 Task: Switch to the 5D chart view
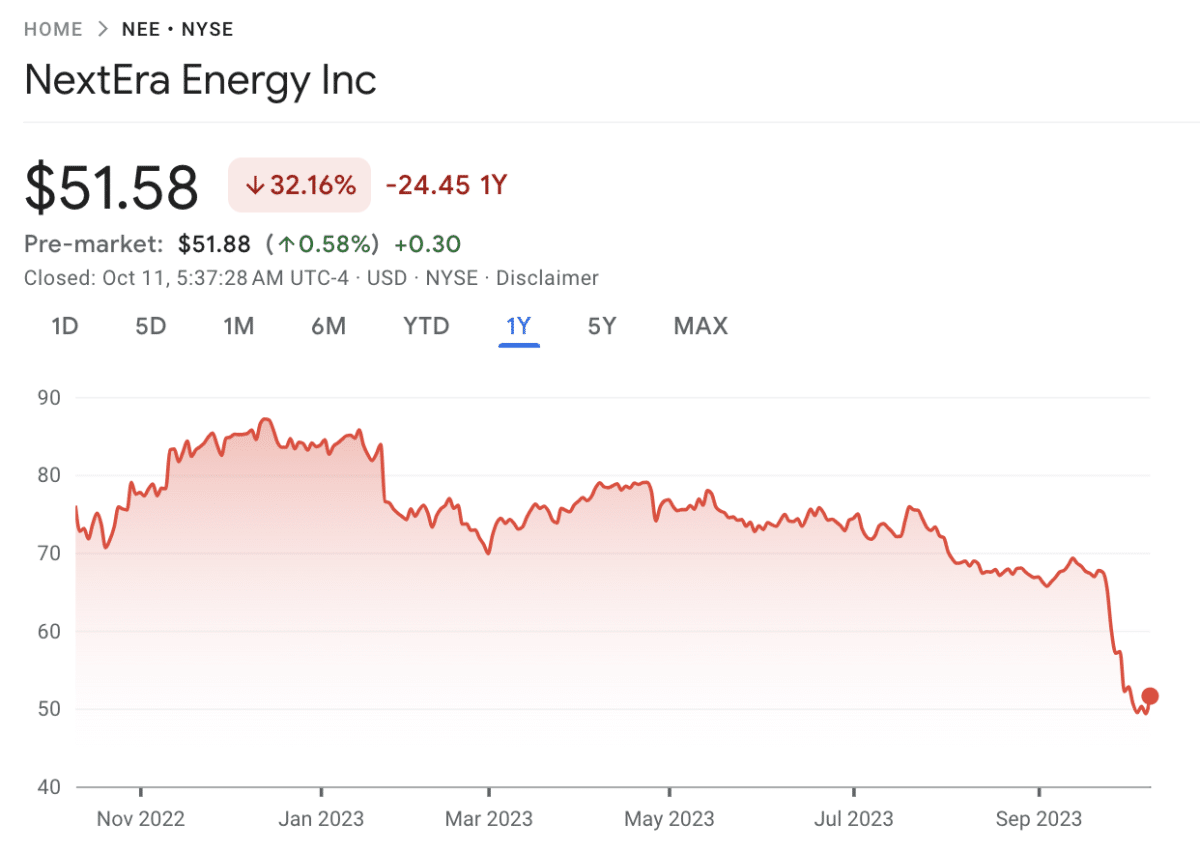click(151, 325)
